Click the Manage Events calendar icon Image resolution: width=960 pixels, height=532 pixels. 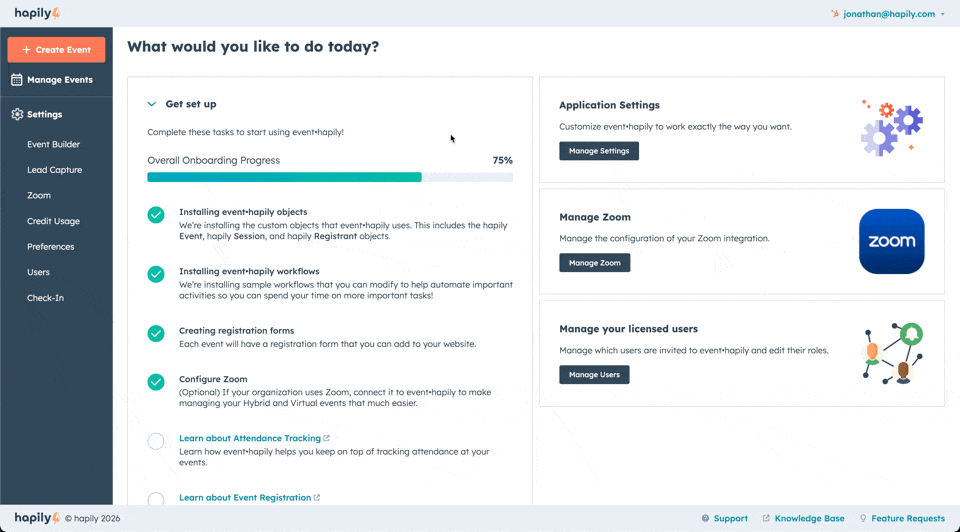click(17, 80)
